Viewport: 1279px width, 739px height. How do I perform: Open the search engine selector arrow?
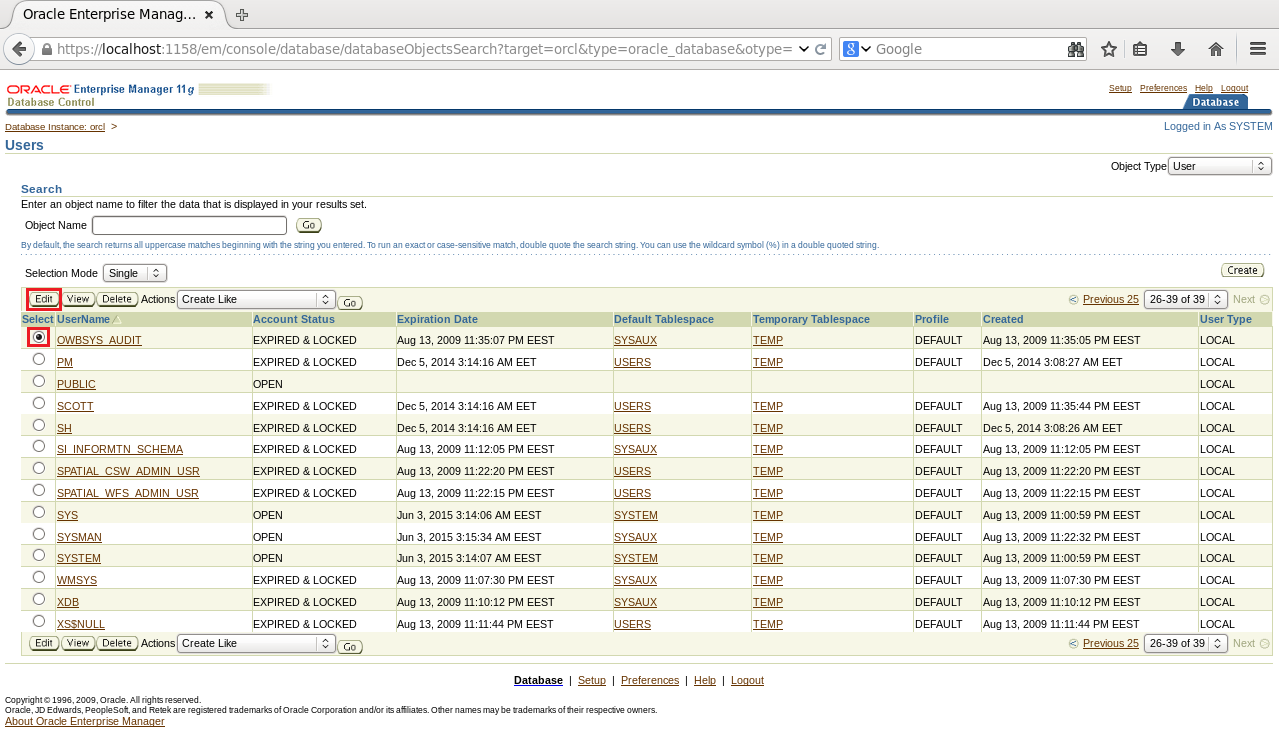(x=866, y=49)
